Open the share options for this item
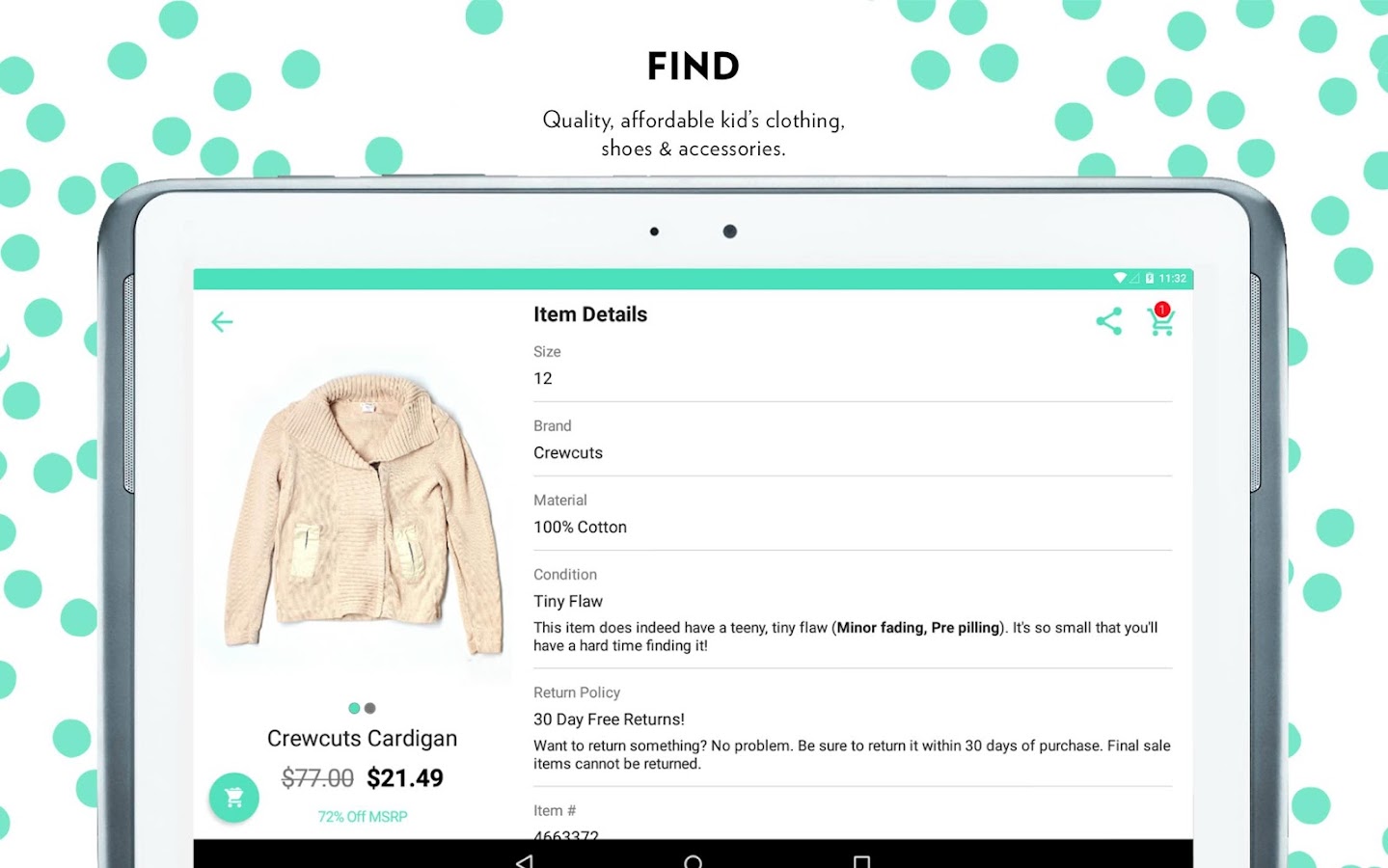The image size is (1388, 868). [x=1107, y=321]
